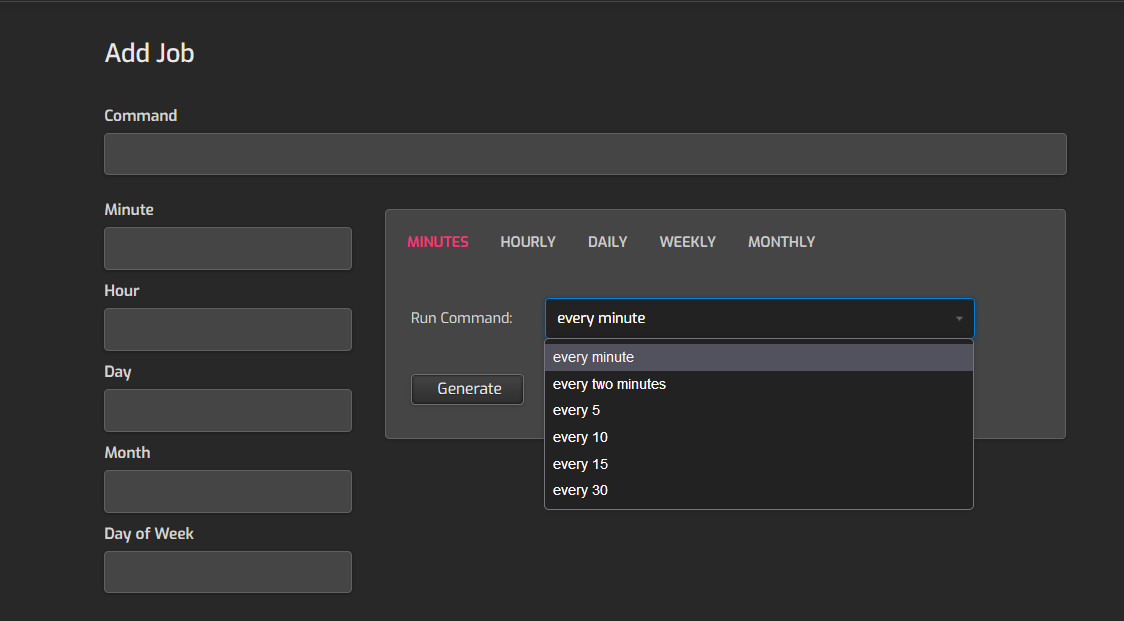This screenshot has height=621, width=1124.
Task: Choose the 'every 15' option
Action: point(580,464)
